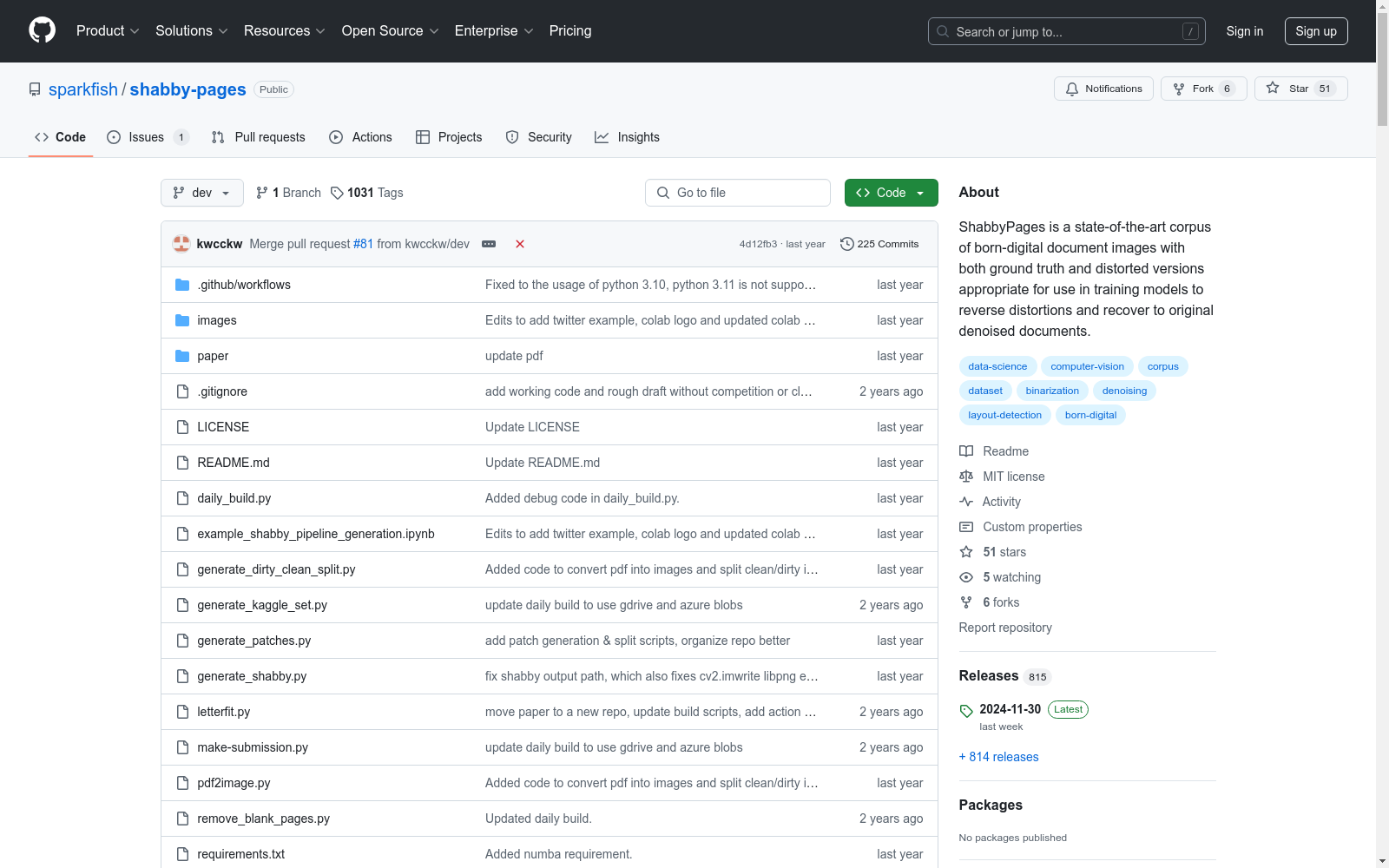Click the Go to file search field

[x=738, y=193]
